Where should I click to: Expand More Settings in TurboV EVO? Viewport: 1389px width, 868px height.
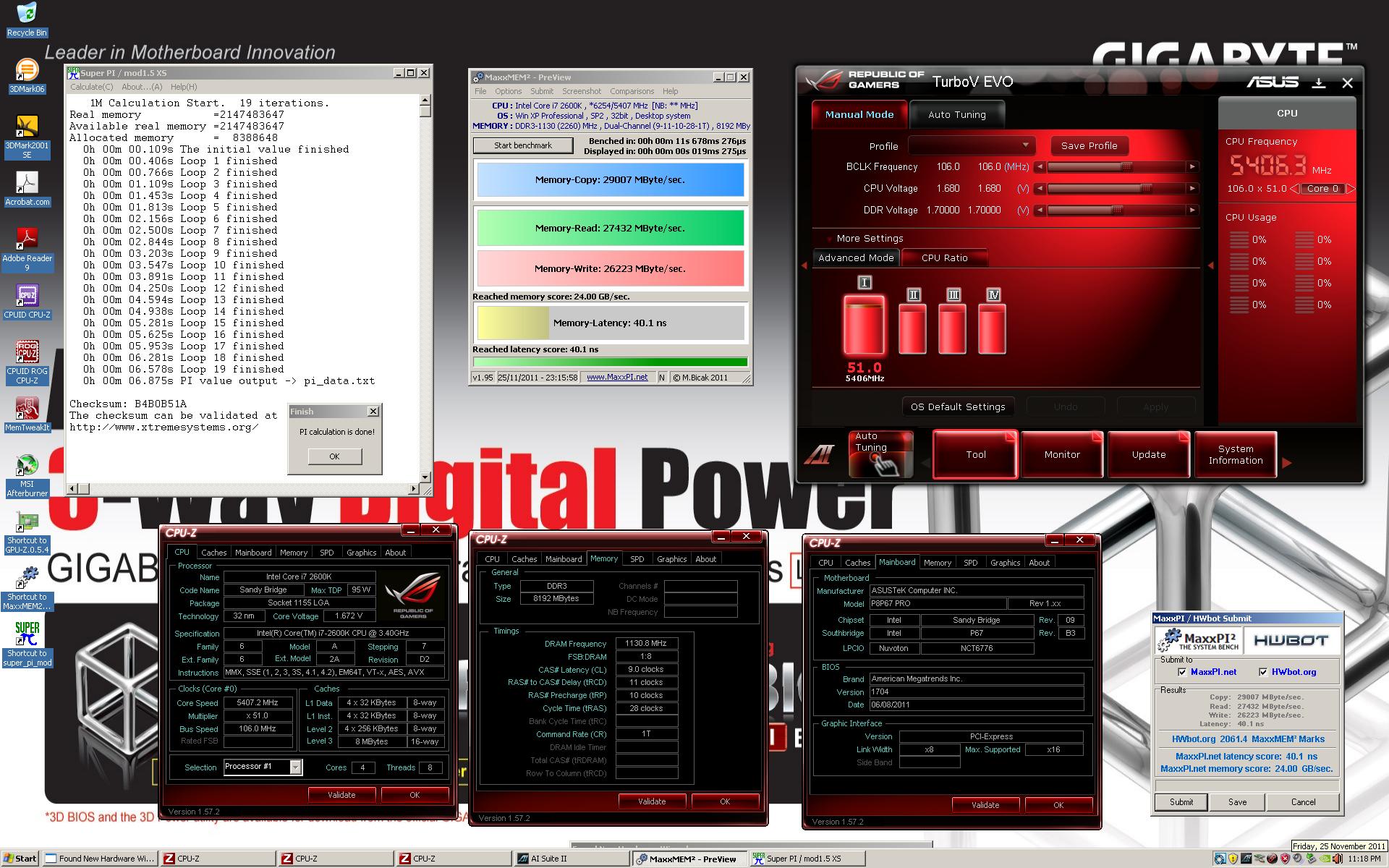click(870, 238)
